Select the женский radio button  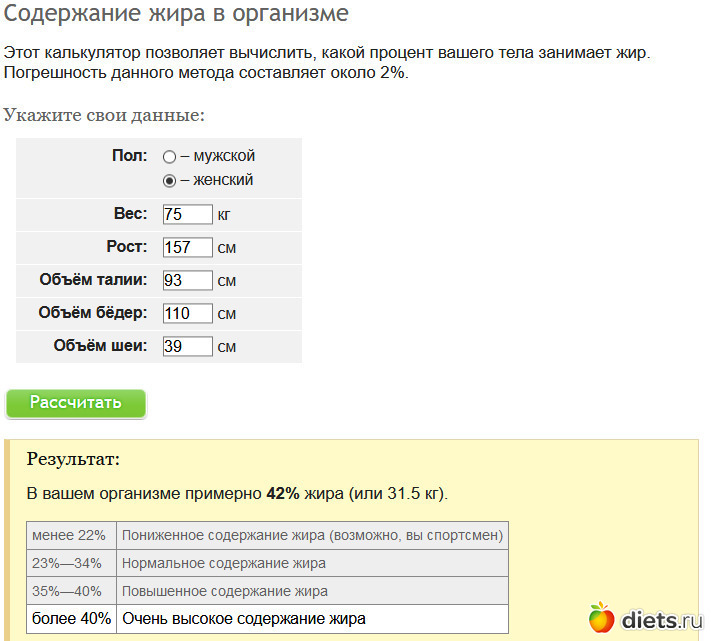(169, 181)
